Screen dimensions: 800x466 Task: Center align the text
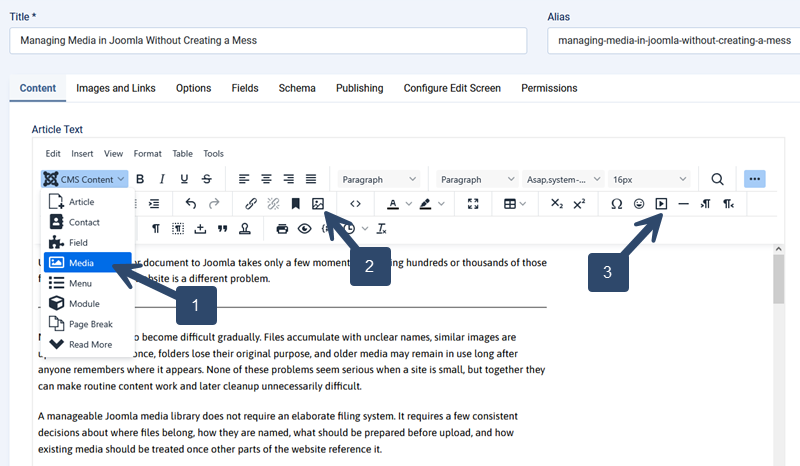coord(266,179)
